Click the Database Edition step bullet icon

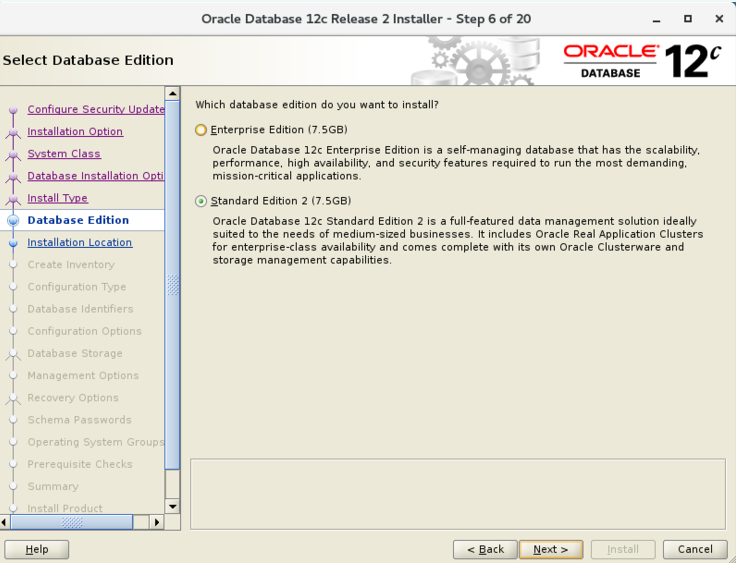pos(14,220)
